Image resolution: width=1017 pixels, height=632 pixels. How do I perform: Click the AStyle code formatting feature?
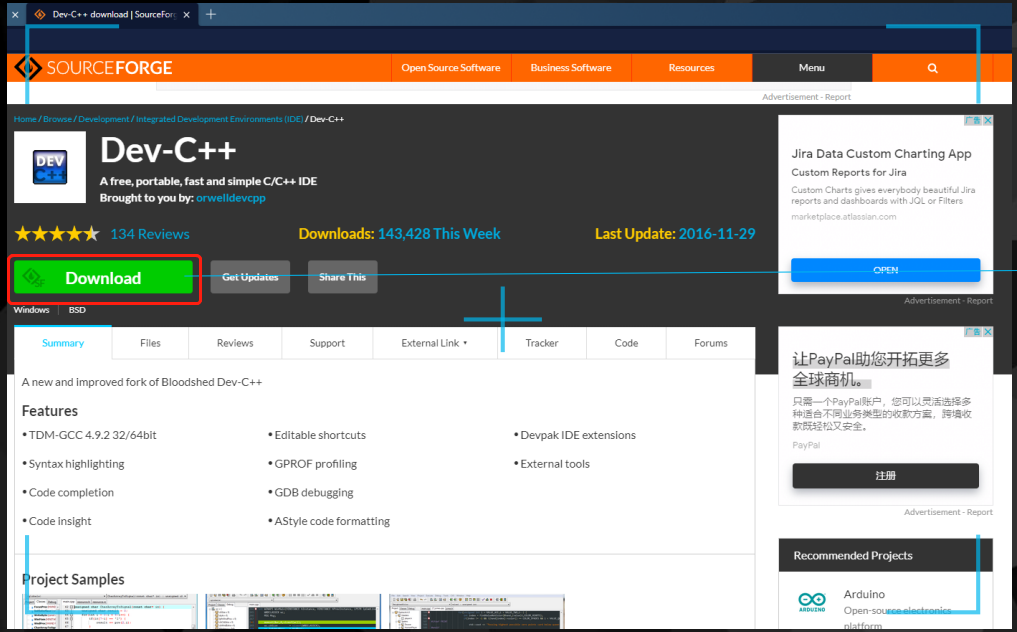pyautogui.click(x=332, y=521)
